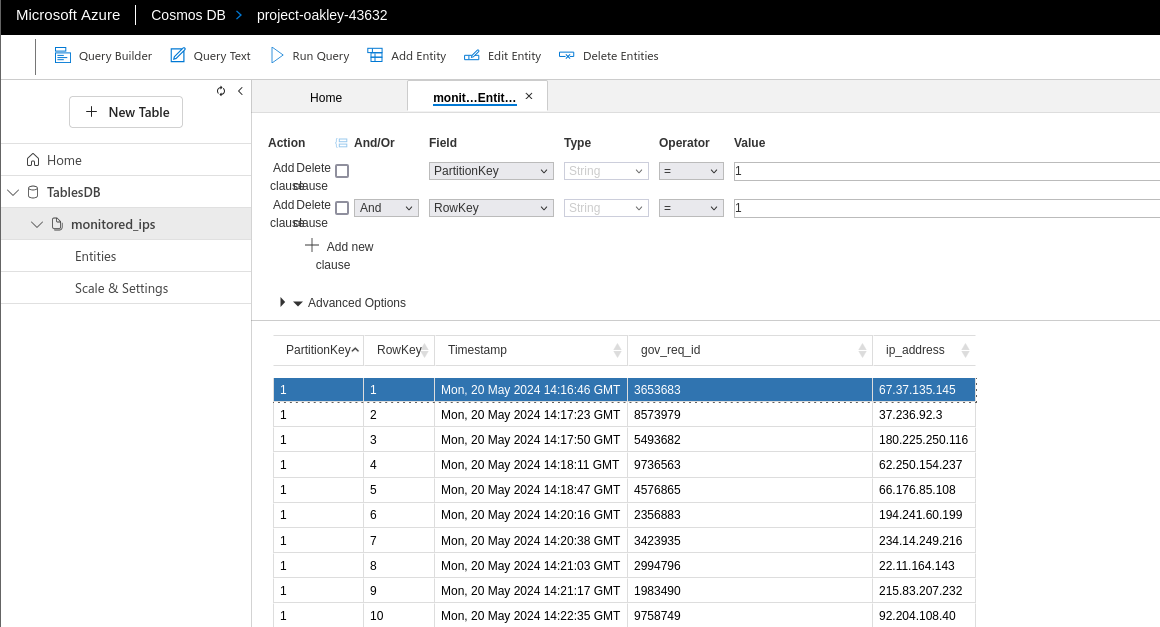Select Home in the sidebar tree
1160x627 pixels.
pos(64,160)
